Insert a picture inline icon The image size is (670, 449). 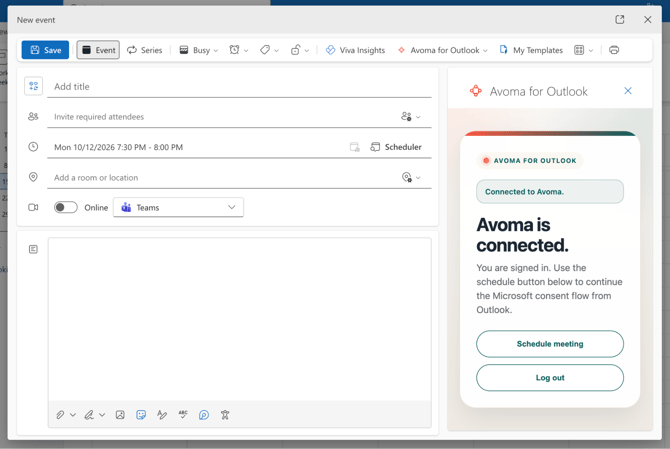point(120,415)
